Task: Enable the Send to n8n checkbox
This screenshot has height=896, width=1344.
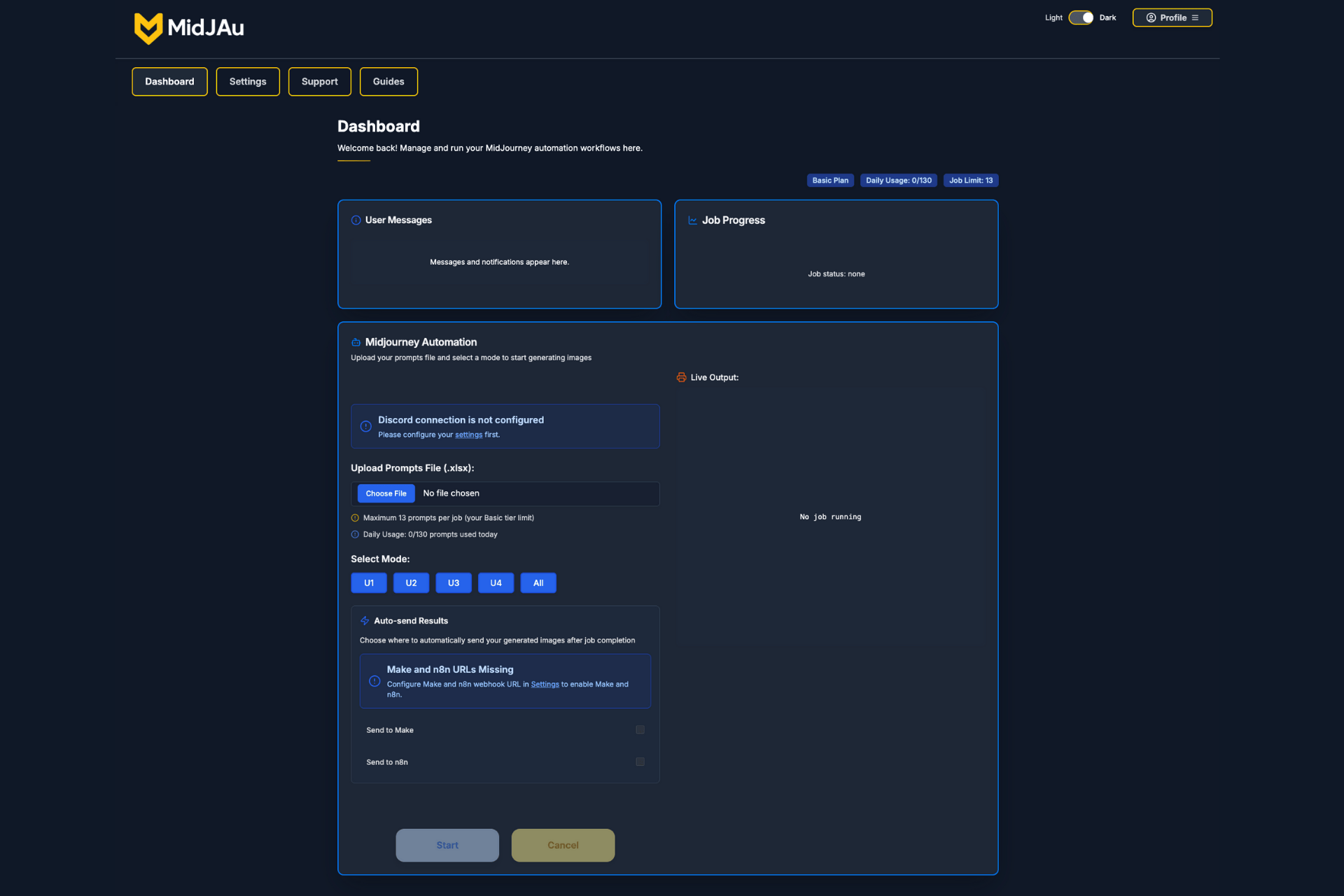Action: (639, 762)
